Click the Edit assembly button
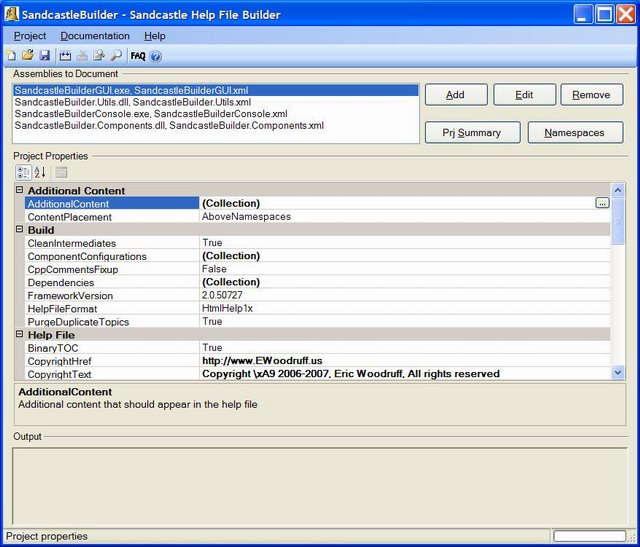The height and width of the screenshot is (547, 640). coord(524,95)
